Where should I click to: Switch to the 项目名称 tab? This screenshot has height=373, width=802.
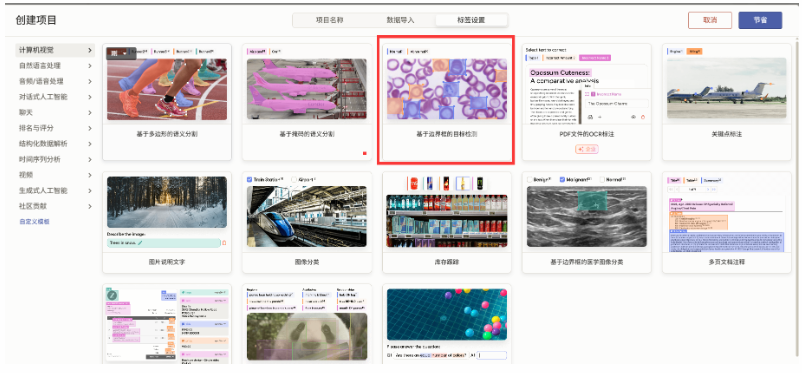coord(329,20)
